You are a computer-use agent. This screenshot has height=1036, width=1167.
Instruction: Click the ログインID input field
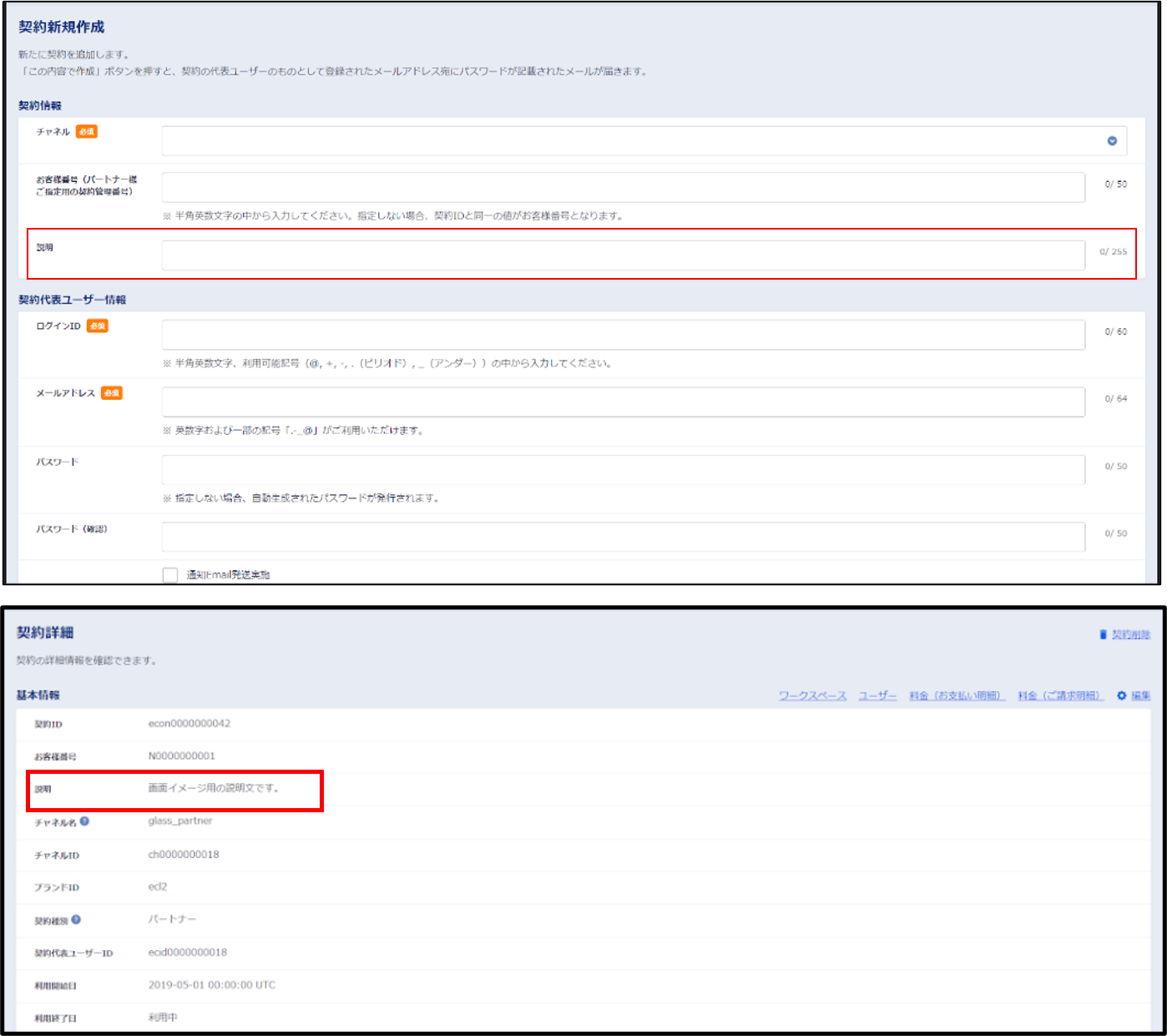622,334
